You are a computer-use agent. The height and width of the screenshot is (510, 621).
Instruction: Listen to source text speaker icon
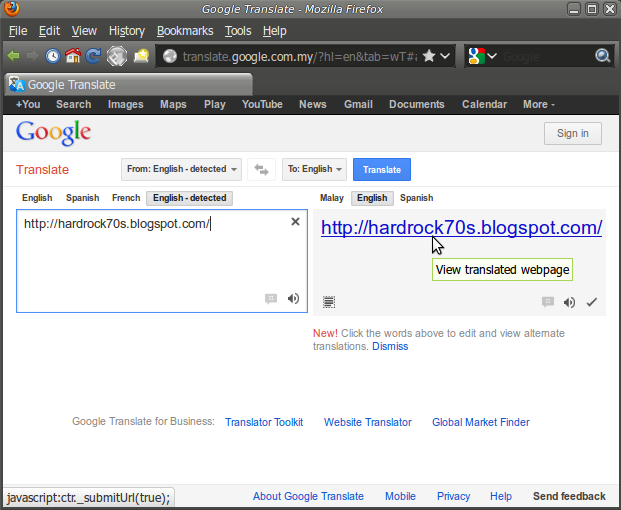point(293,299)
